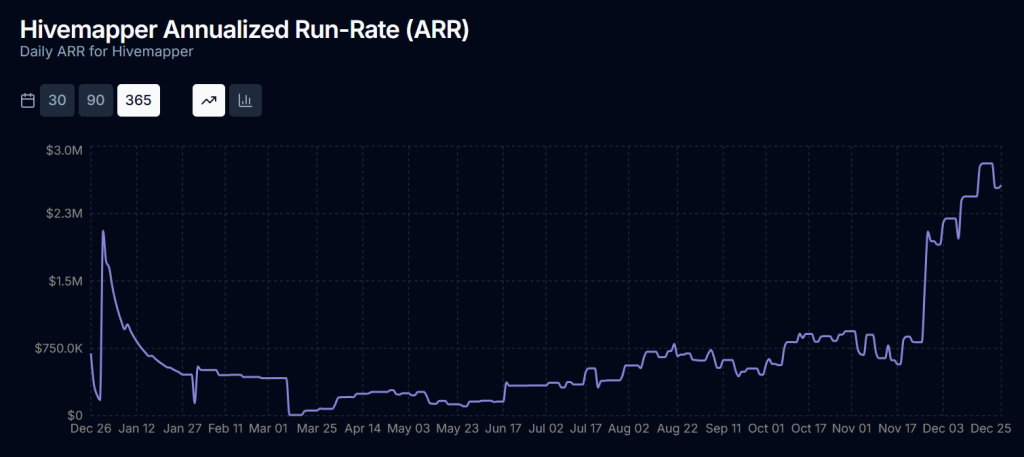Click the $750.0K y-axis label
Screen dimensions: 1024x457
point(57,348)
